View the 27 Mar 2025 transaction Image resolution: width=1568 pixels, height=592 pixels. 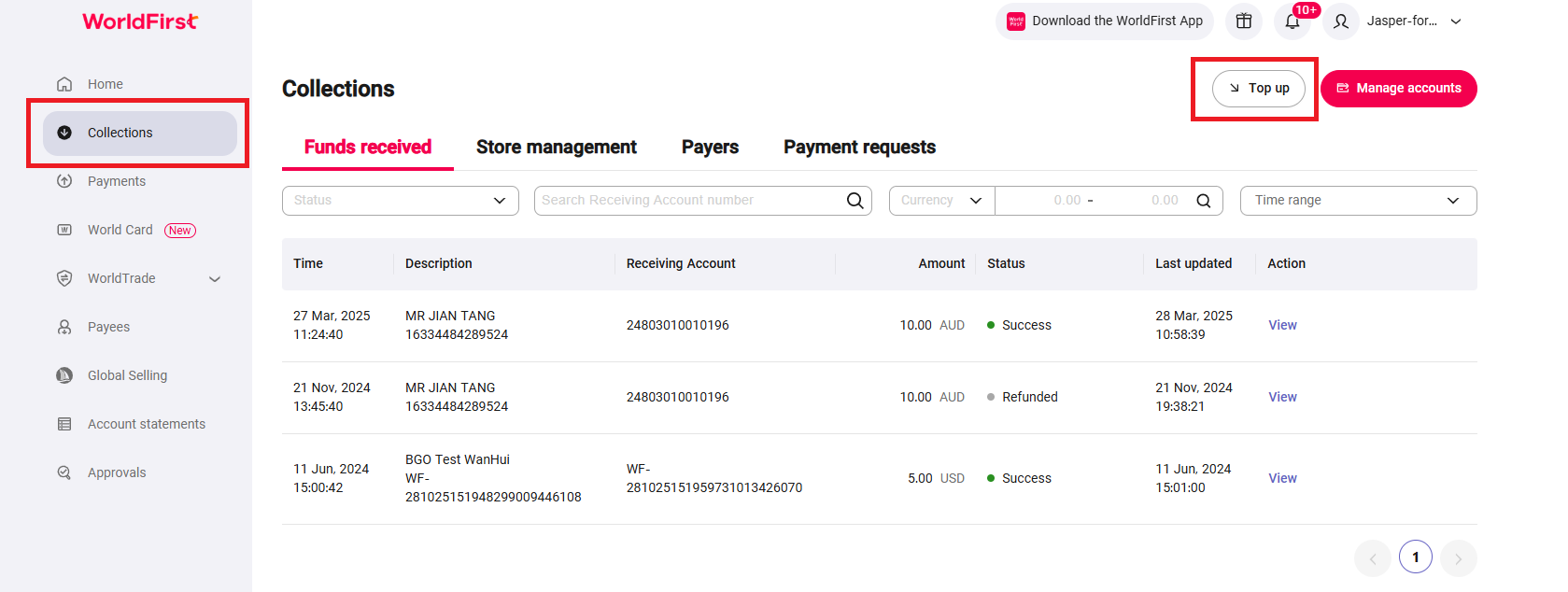[x=1282, y=325]
